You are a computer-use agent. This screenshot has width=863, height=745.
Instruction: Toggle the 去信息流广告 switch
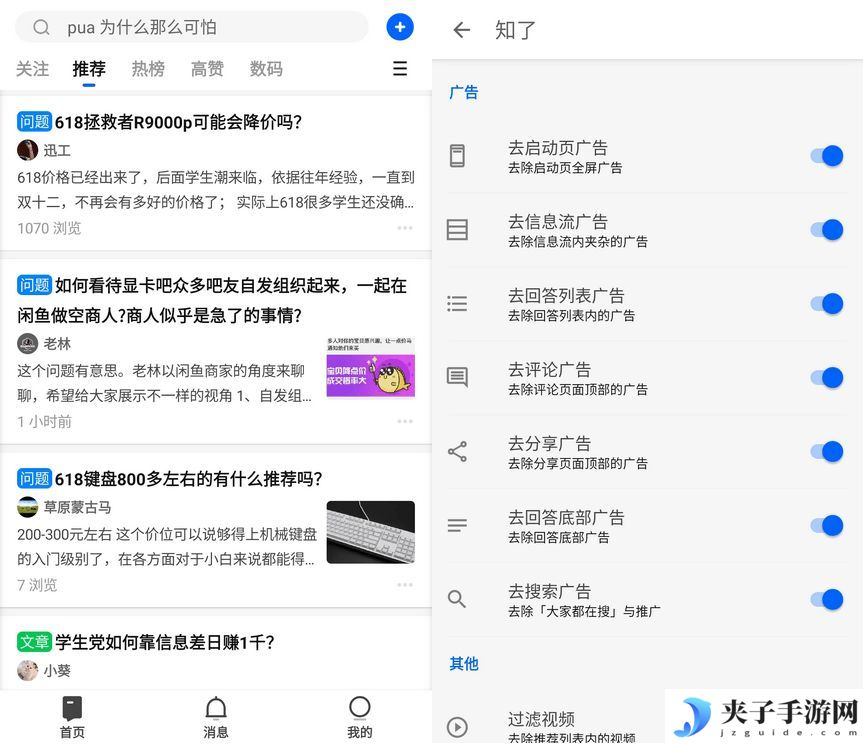click(x=827, y=229)
